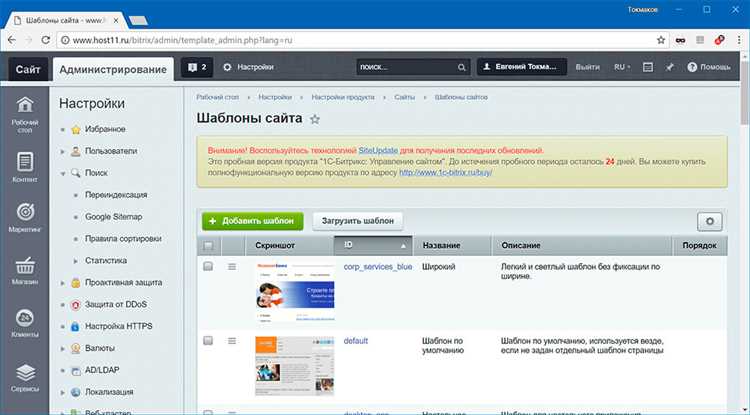The height and width of the screenshot is (415, 750).
Task: Open the RU language dropdown
Action: (x=622, y=67)
